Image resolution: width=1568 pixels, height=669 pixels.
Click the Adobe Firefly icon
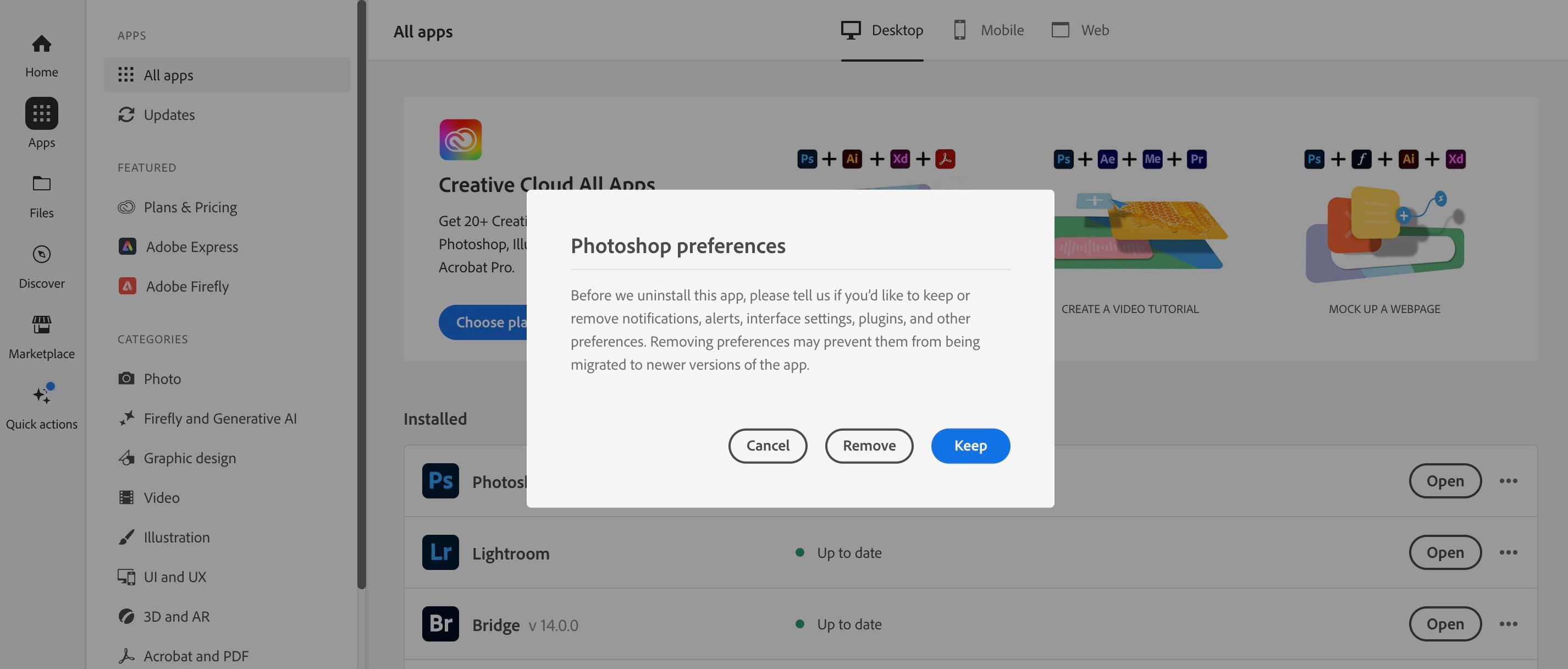pyautogui.click(x=126, y=286)
